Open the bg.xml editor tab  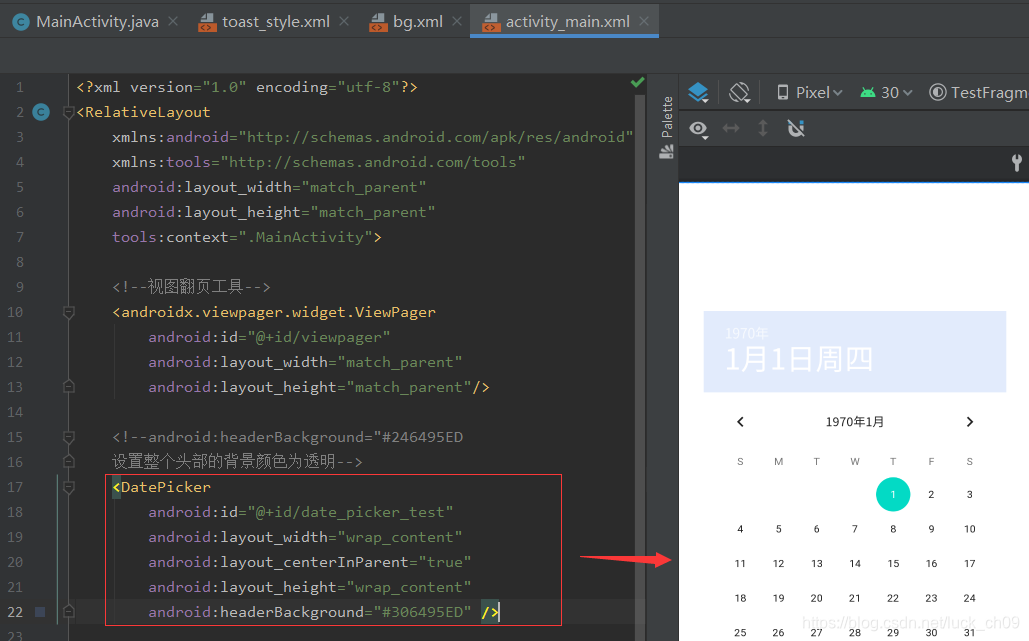point(406,22)
